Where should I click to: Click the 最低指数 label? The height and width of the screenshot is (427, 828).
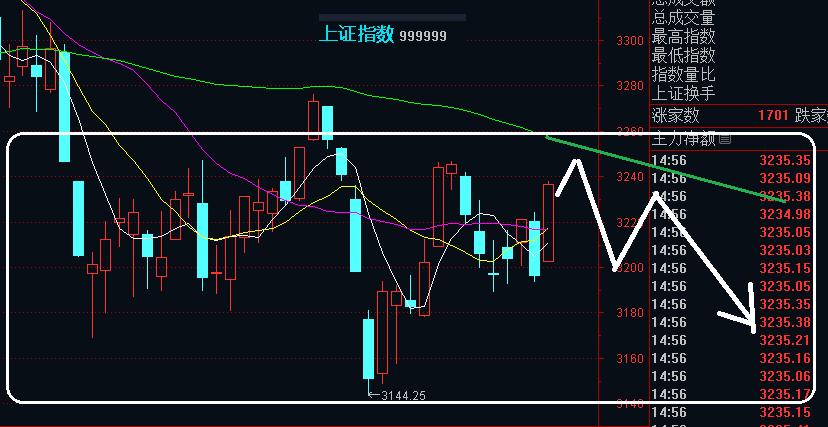click(x=683, y=55)
